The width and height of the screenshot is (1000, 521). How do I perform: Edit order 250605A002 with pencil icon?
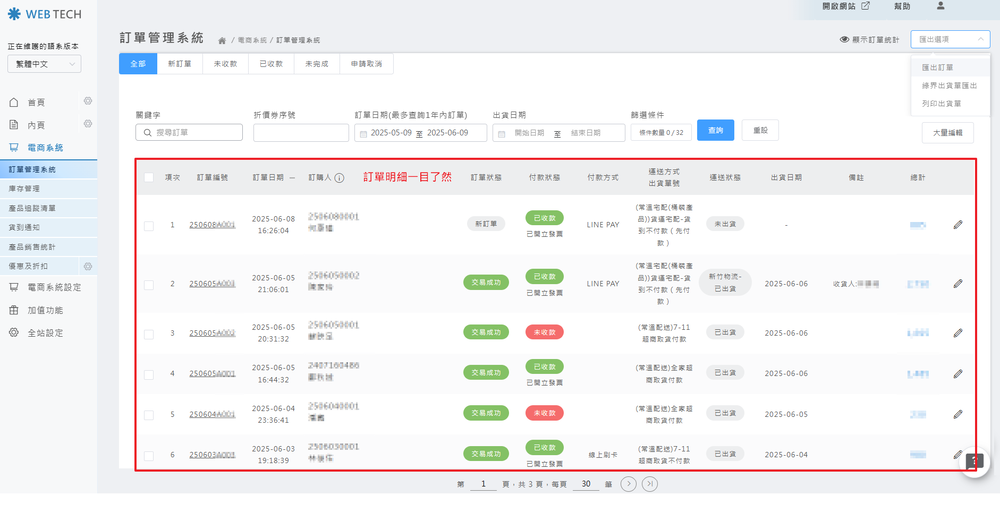(x=958, y=333)
